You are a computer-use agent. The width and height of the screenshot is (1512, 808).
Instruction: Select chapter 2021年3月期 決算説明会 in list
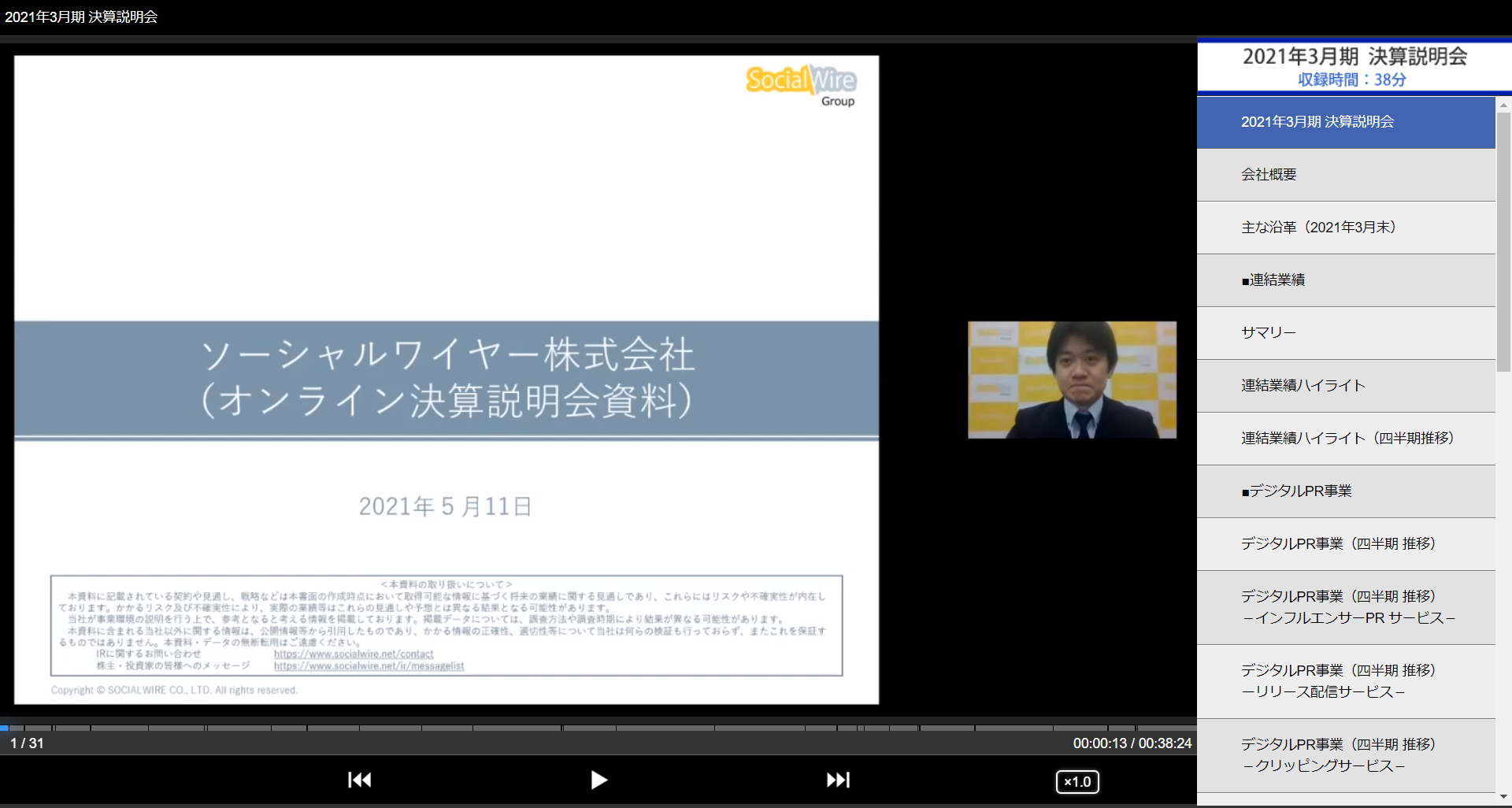(x=1346, y=122)
